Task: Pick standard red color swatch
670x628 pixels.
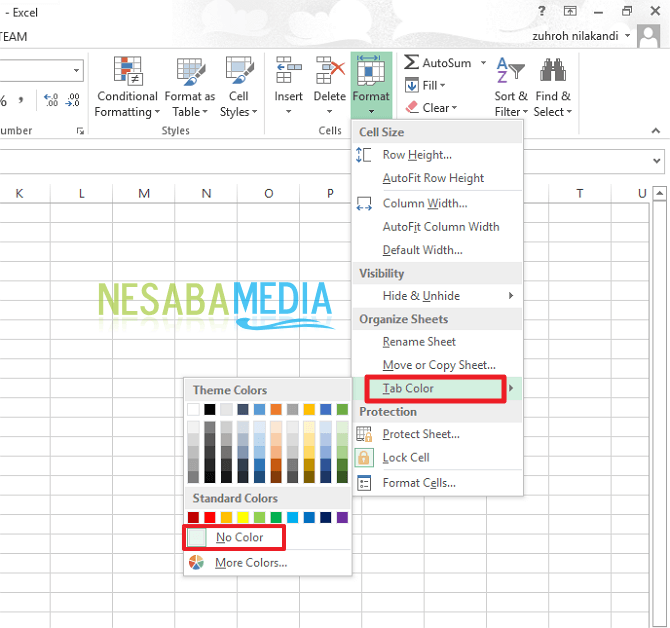Action: 209,518
